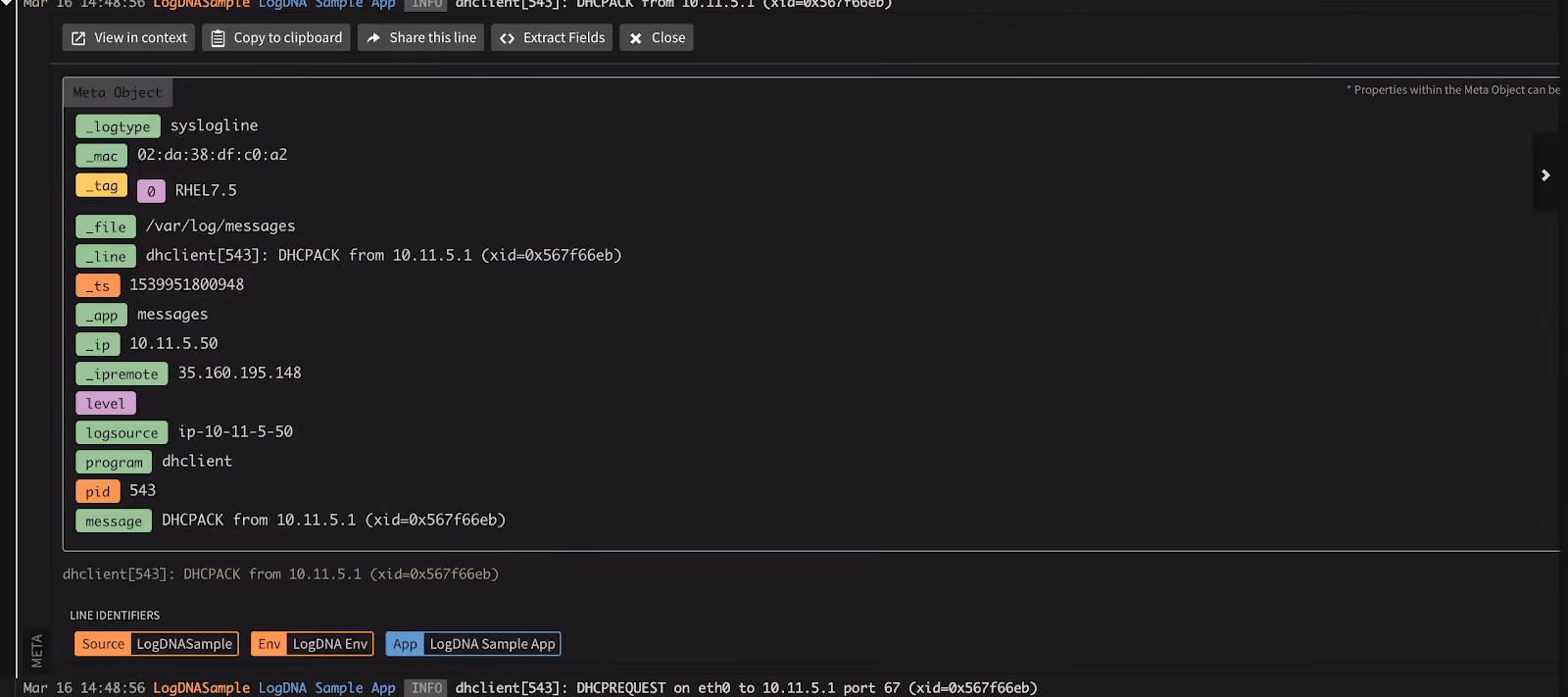Click the App LogDNA Sample App identifier
The width and height of the screenshot is (1568, 697).
[x=473, y=644]
